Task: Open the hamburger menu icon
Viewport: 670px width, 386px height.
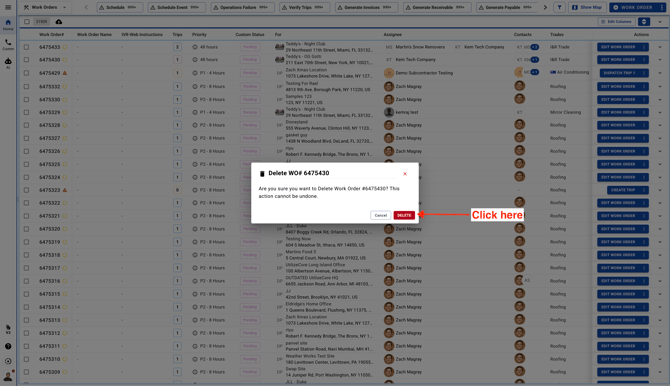Action: (8, 7)
